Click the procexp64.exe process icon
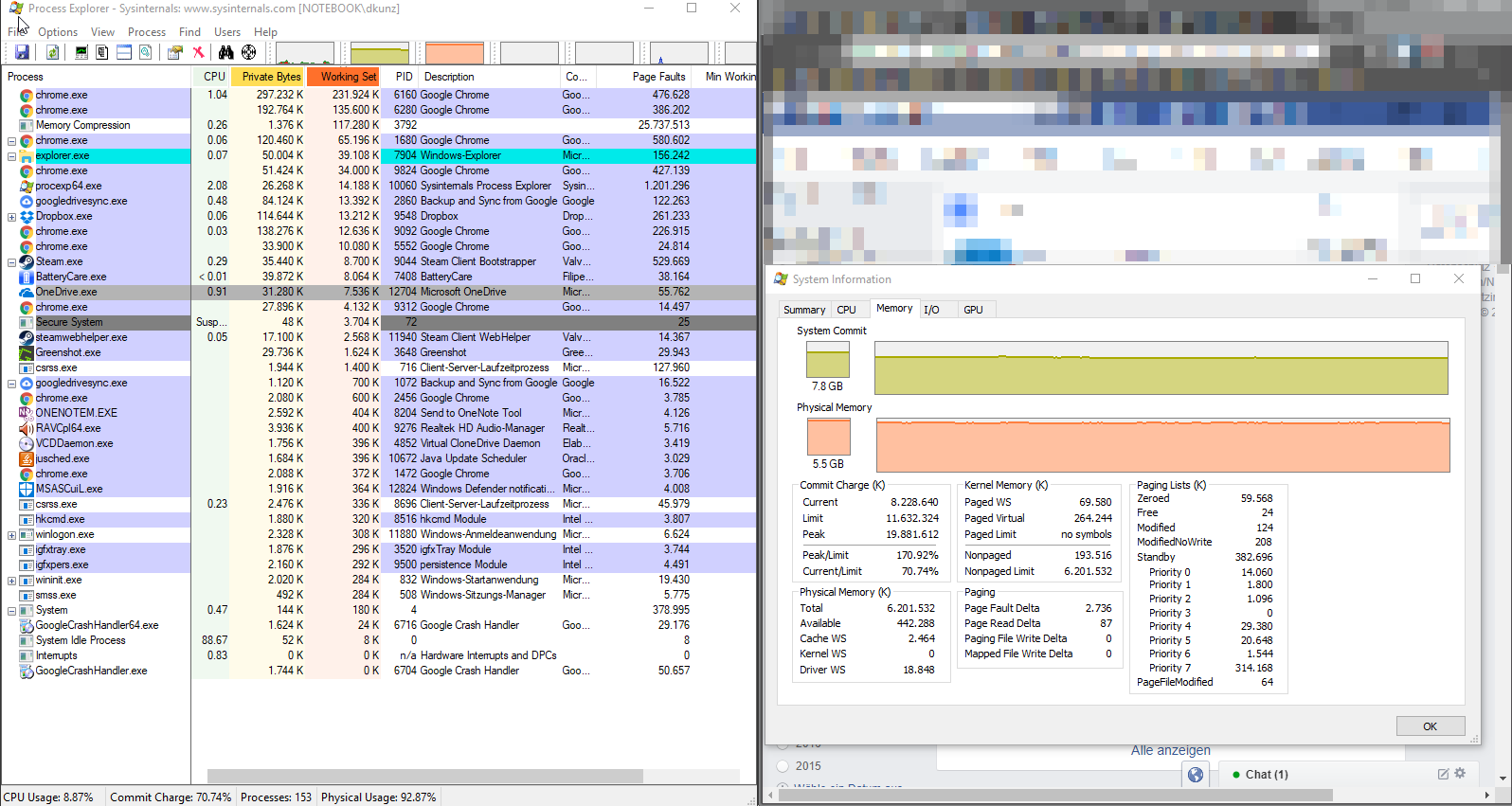 coord(27,186)
